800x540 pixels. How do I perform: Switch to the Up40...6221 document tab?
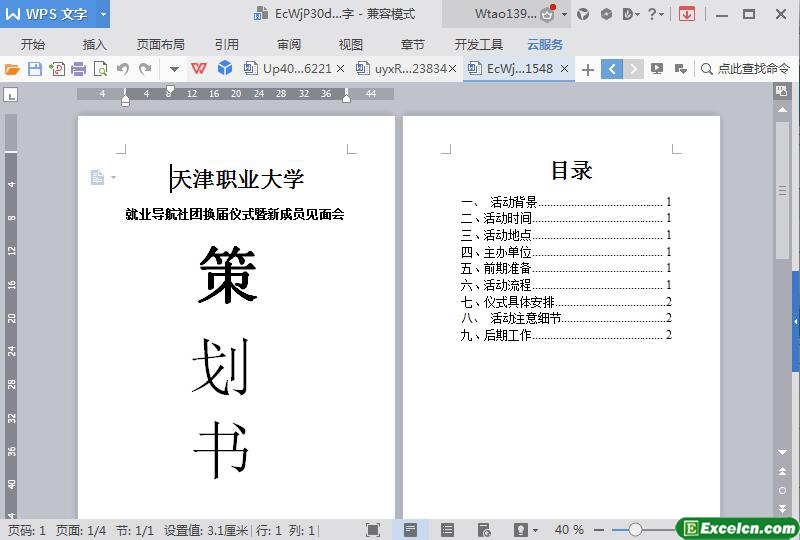tap(296, 69)
